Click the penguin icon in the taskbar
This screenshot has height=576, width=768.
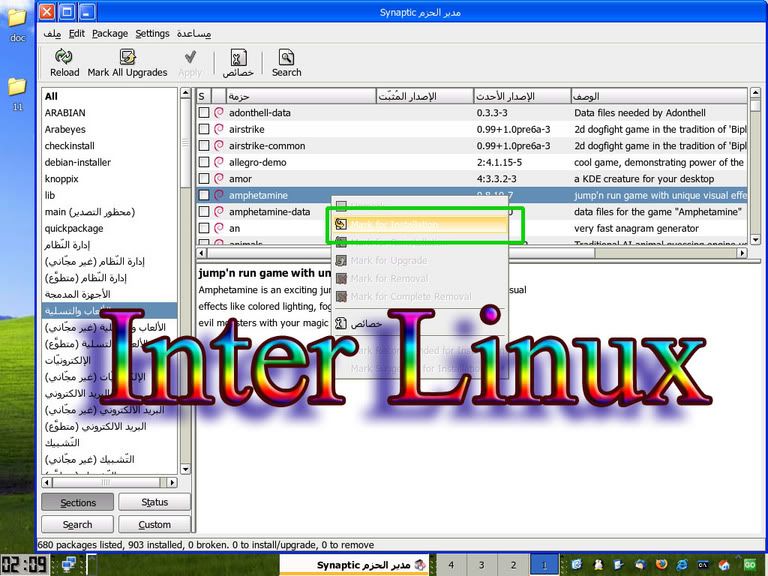(598, 565)
